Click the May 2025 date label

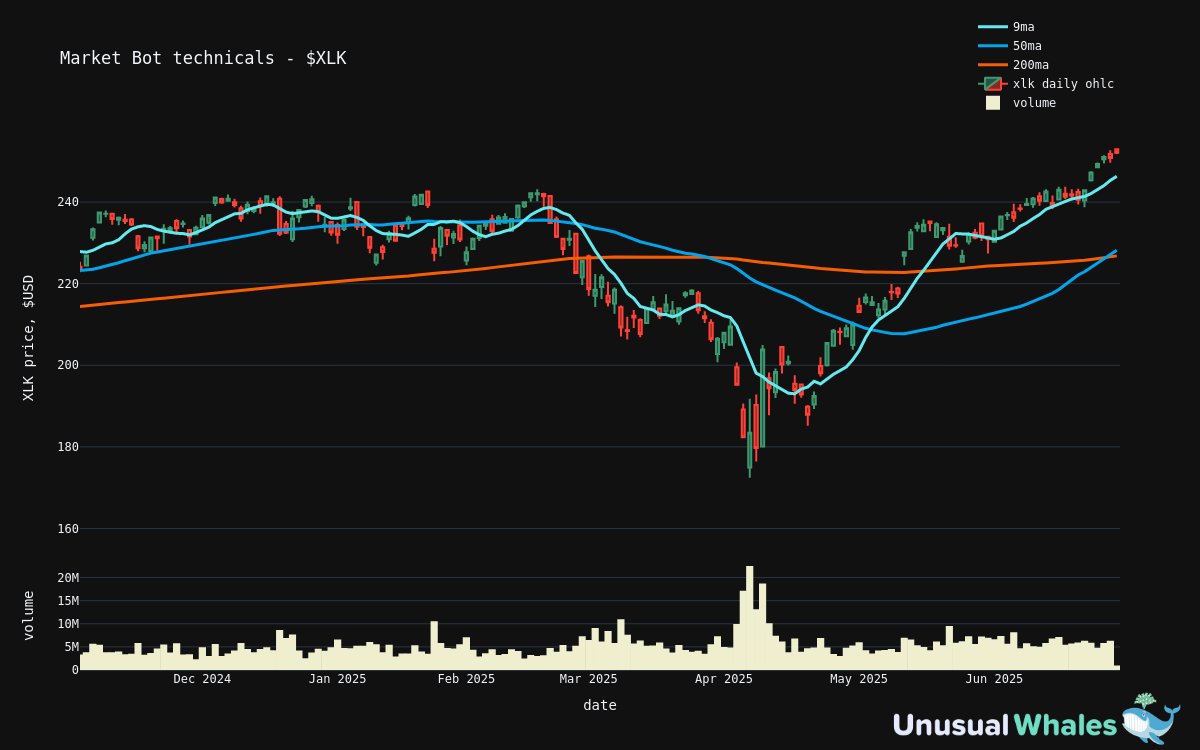pyautogui.click(x=859, y=679)
